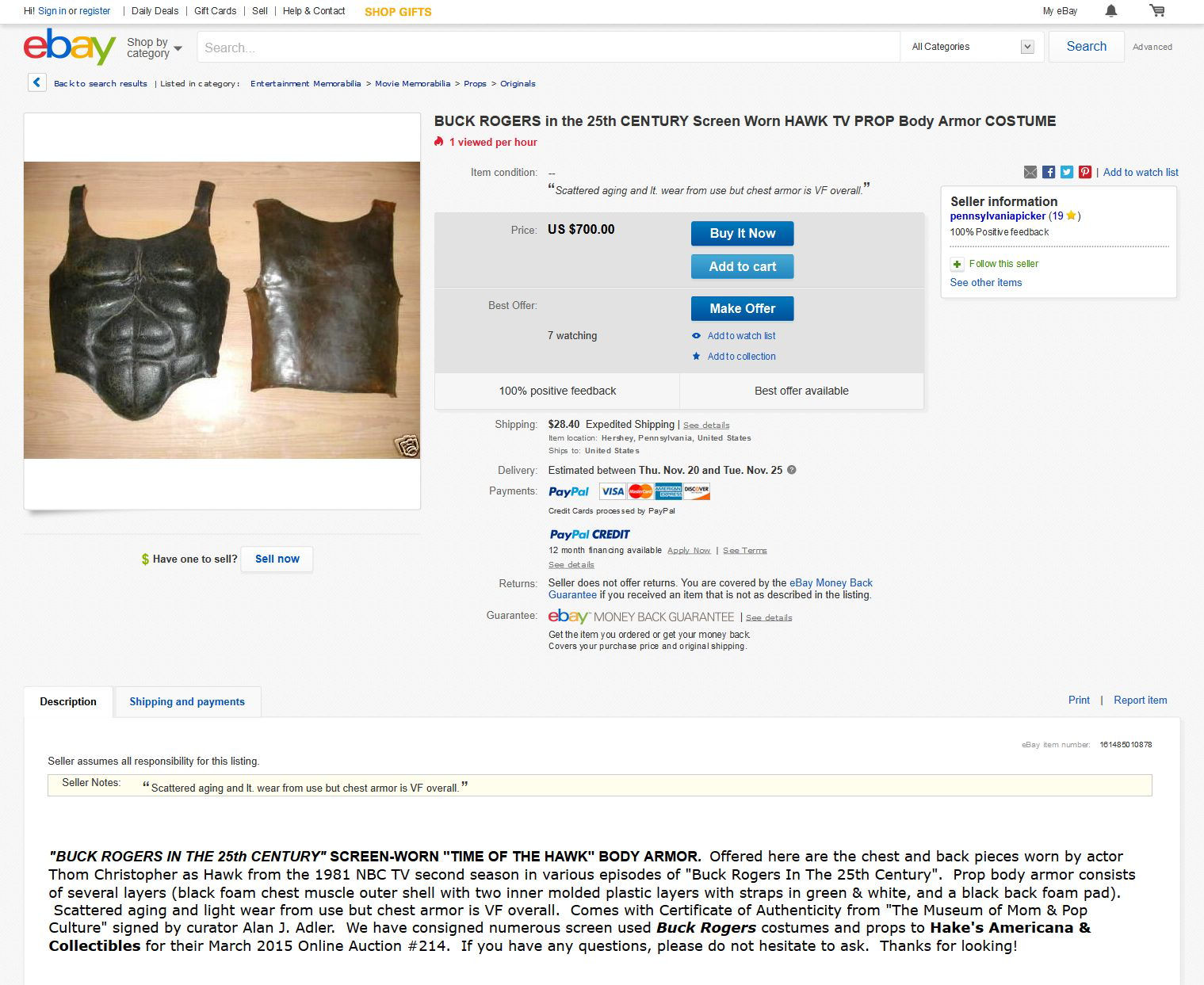Toggle the eye icon Add to watch list
Image resolution: width=1204 pixels, height=985 pixels.
point(696,336)
